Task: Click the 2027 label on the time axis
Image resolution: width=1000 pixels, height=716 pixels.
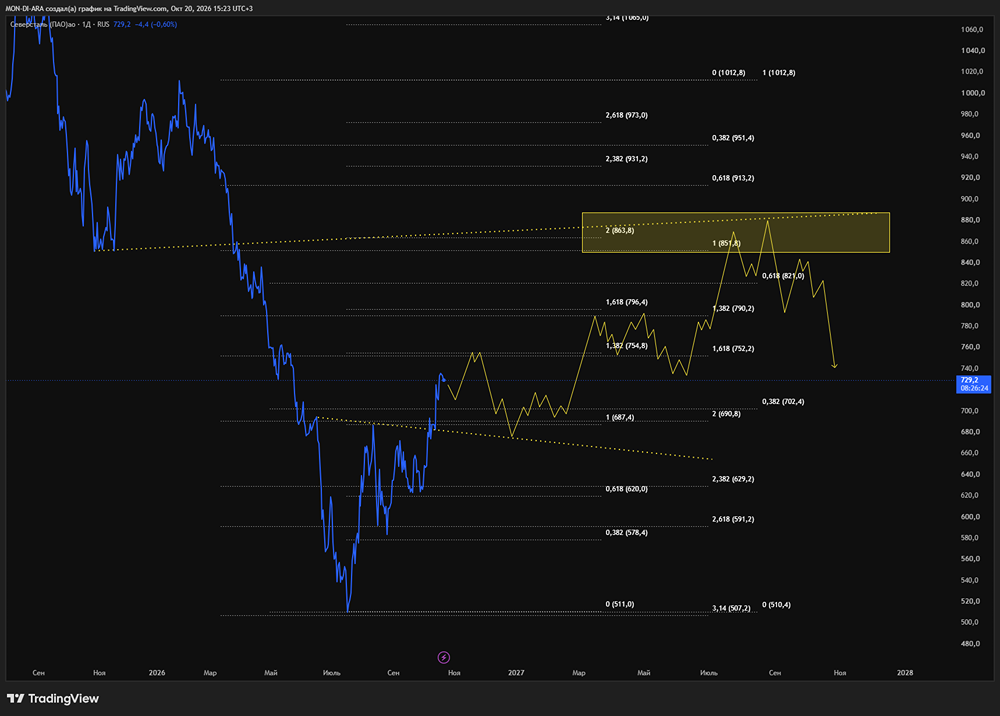Action: tap(516, 673)
